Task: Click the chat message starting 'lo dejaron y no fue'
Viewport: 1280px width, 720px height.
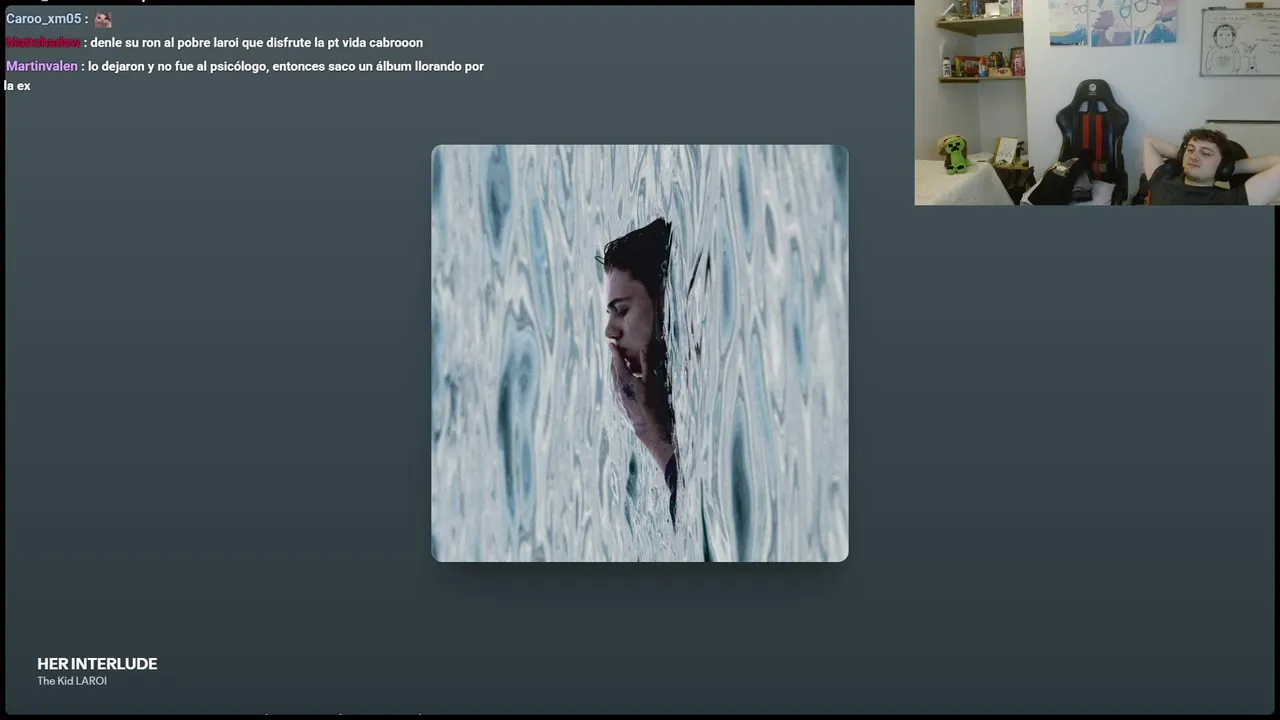Action: point(245,76)
